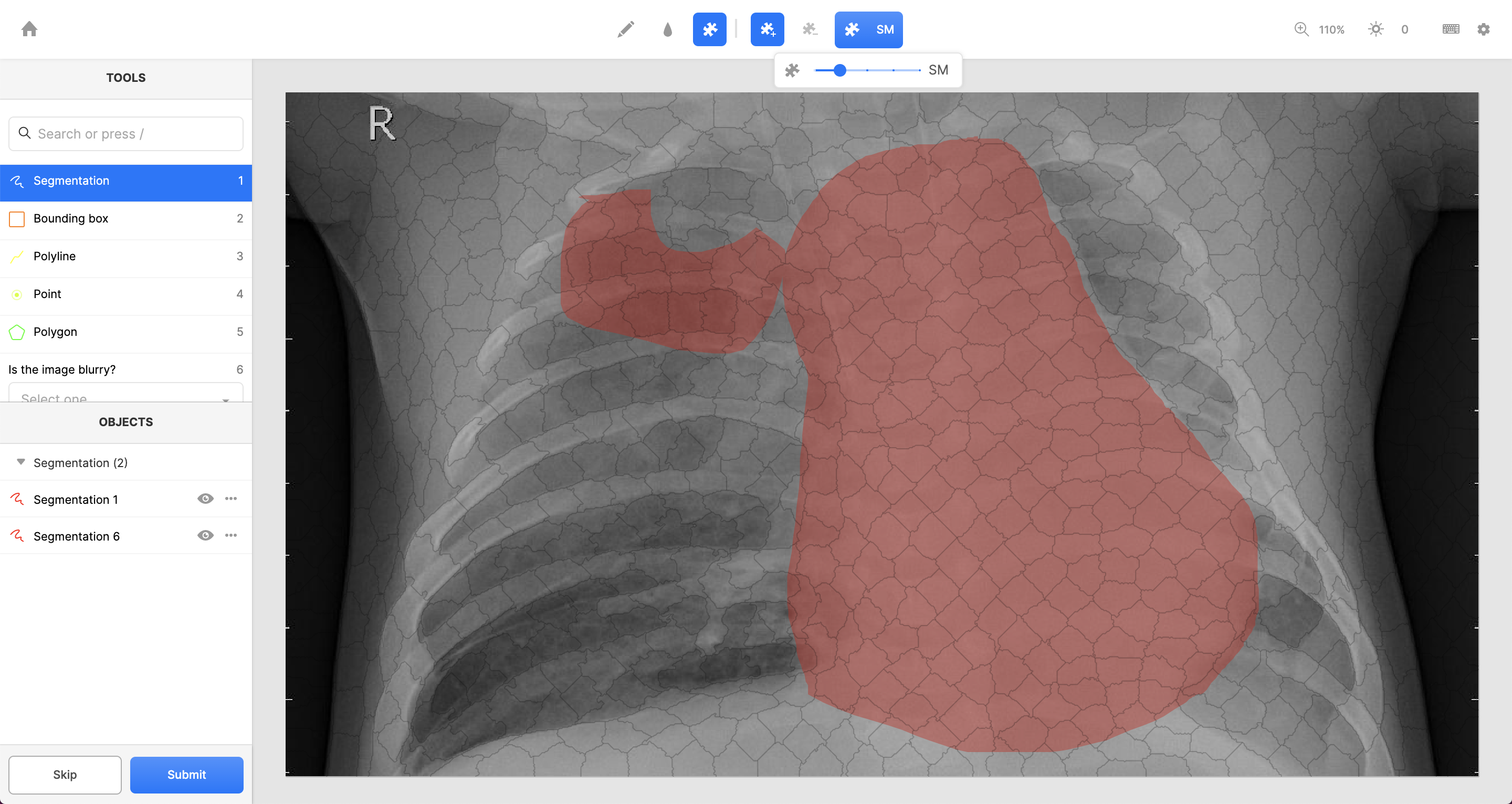This screenshot has width=1512, height=804.
Task: Open more options for Segmentation 6
Action: coord(230,535)
